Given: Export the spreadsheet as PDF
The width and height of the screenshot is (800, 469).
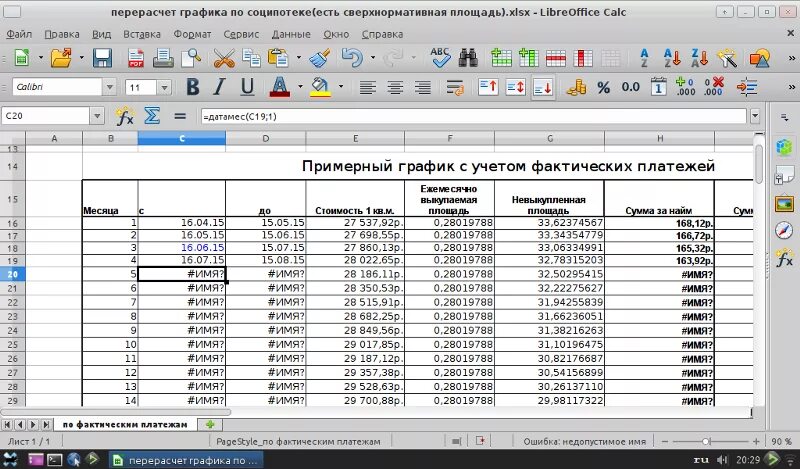Looking at the screenshot, I should (x=136, y=58).
